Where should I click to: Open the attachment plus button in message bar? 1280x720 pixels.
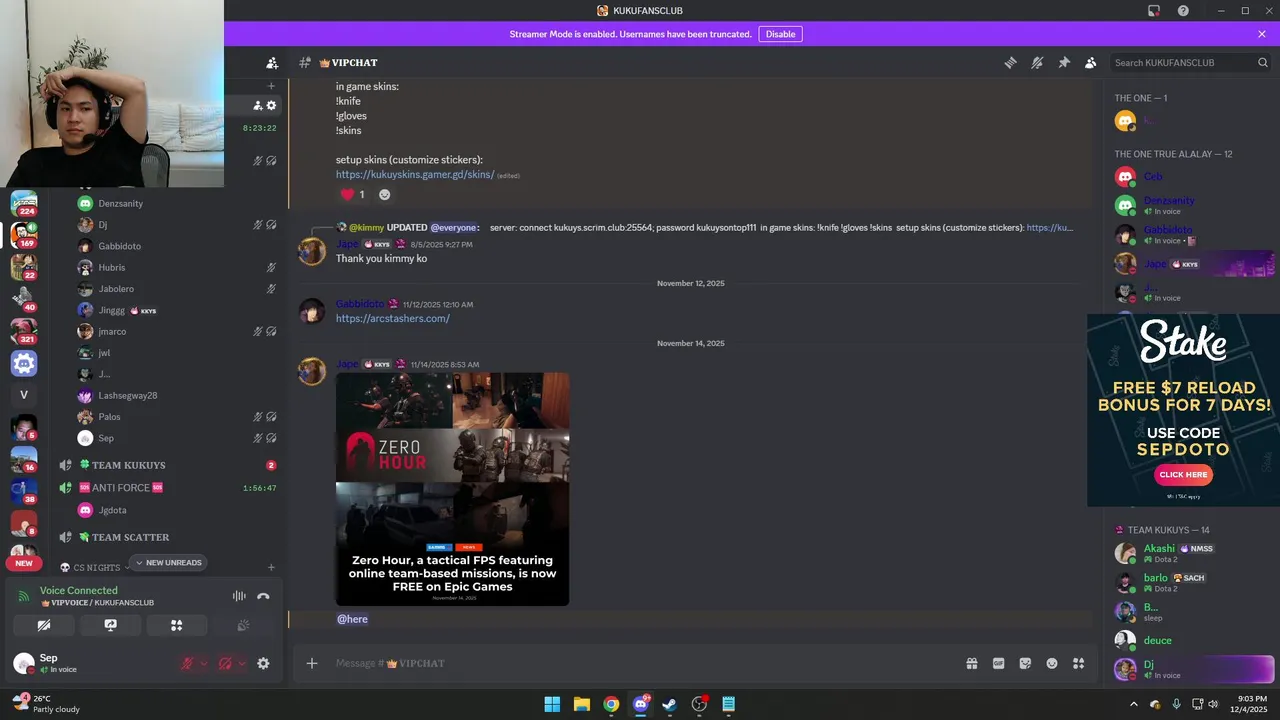(312, 663)
